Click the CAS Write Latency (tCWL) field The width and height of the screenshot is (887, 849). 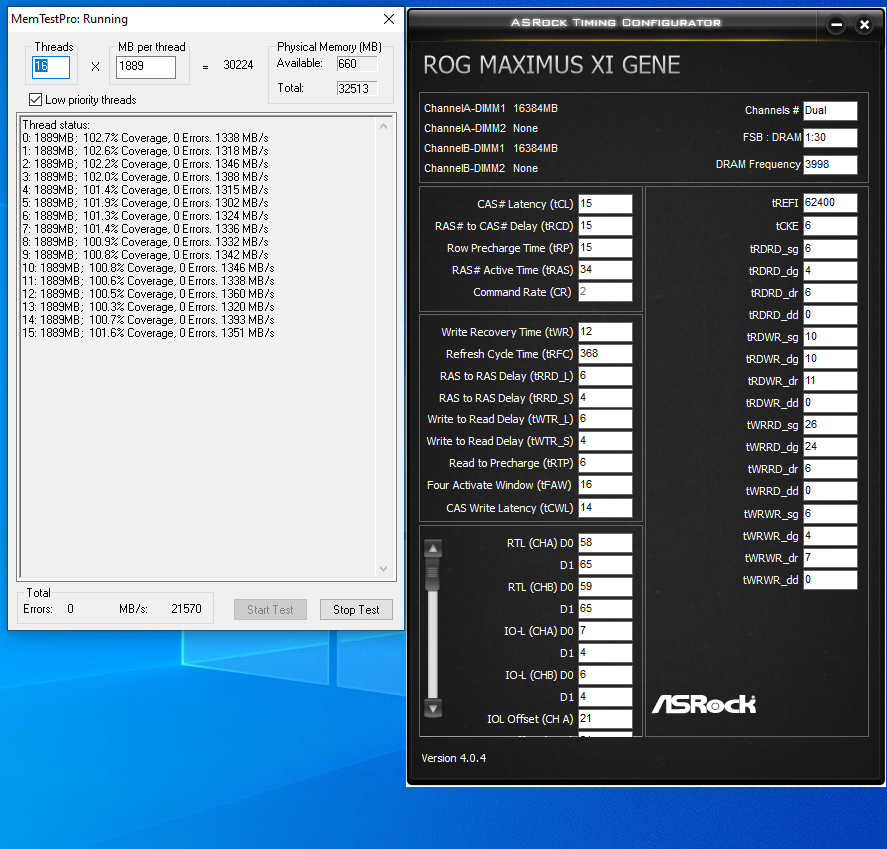[605, 508]
